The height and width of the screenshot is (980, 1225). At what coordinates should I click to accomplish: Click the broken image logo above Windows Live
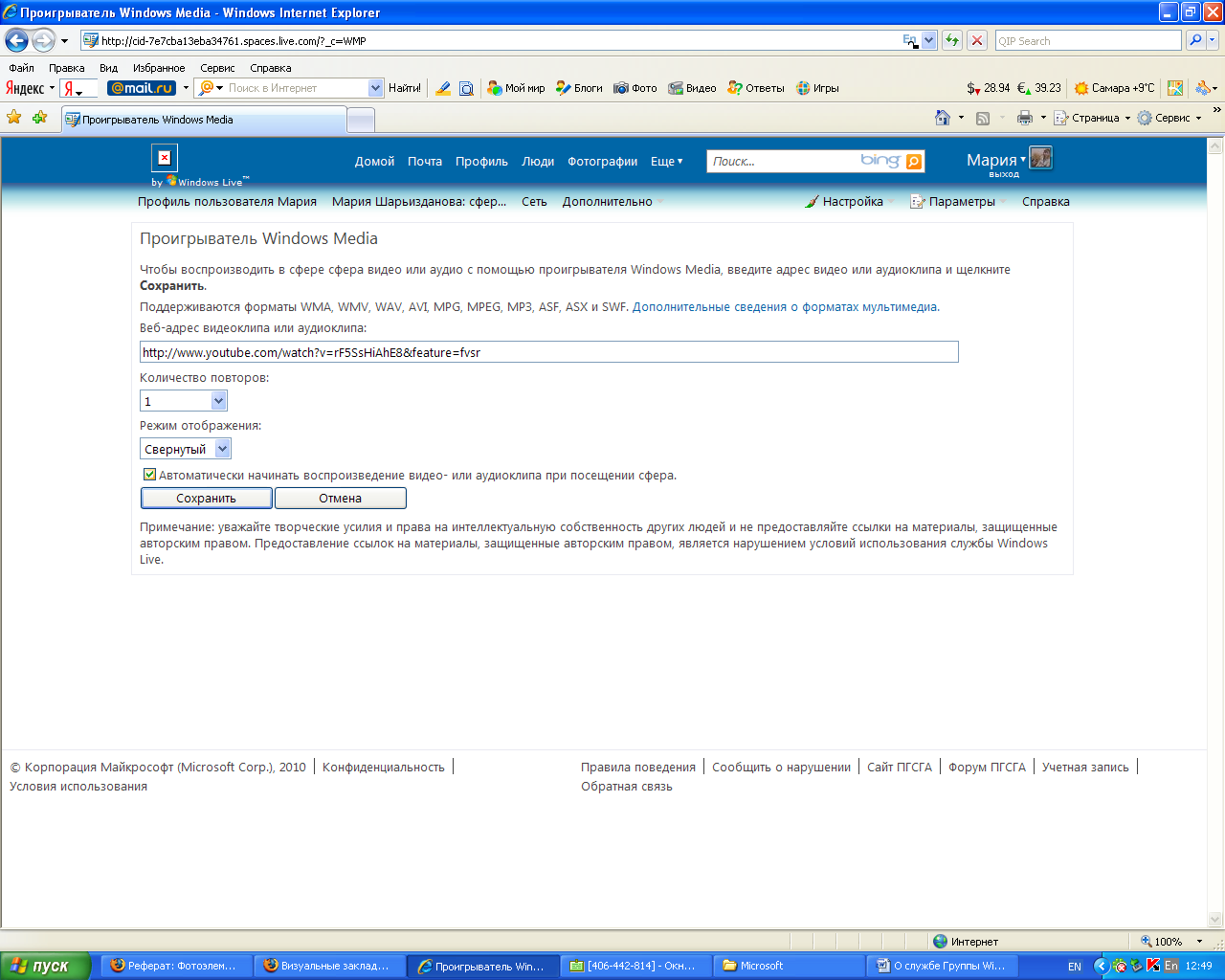pos(165,158)
